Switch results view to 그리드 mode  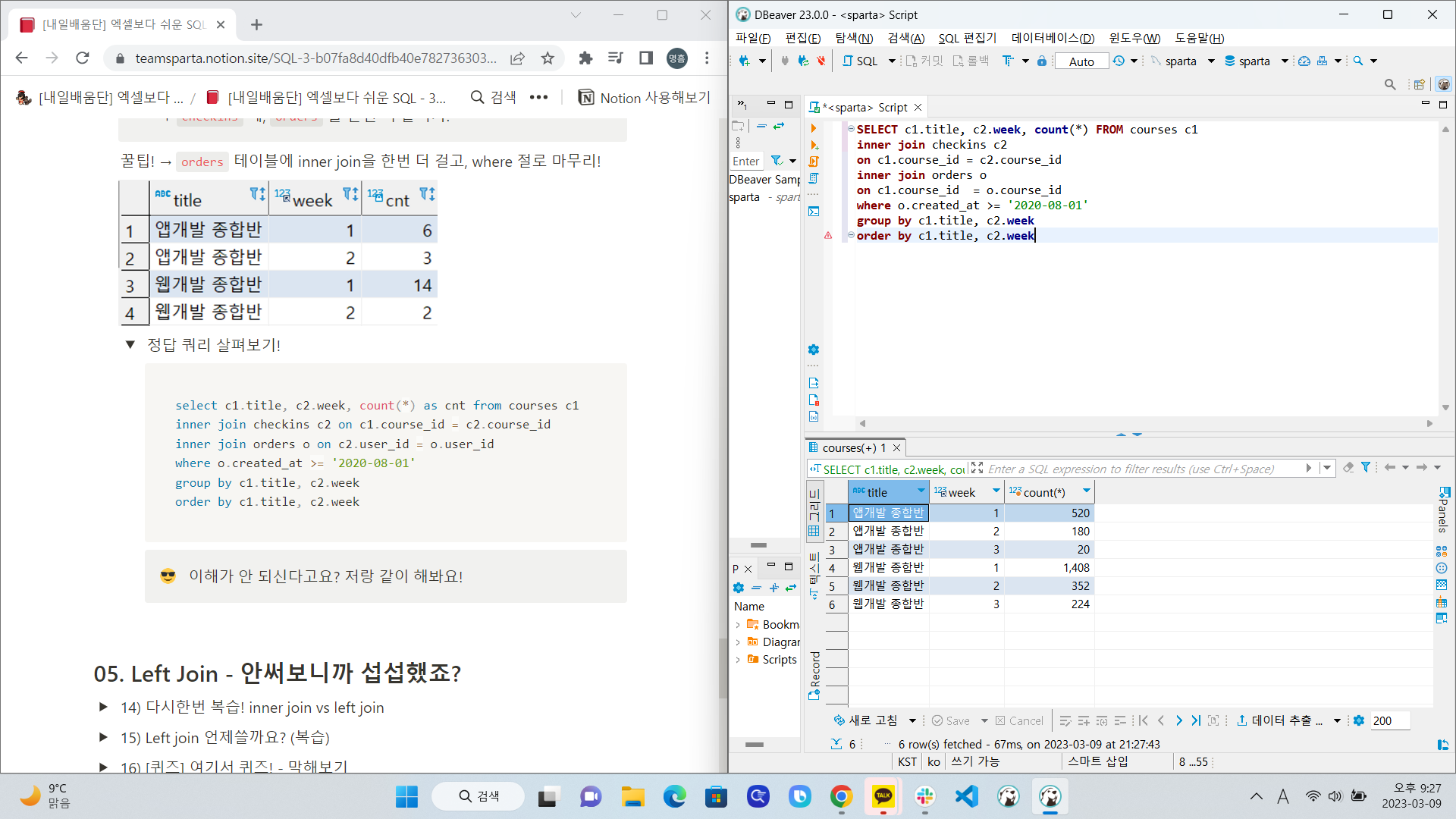point(814,512)
